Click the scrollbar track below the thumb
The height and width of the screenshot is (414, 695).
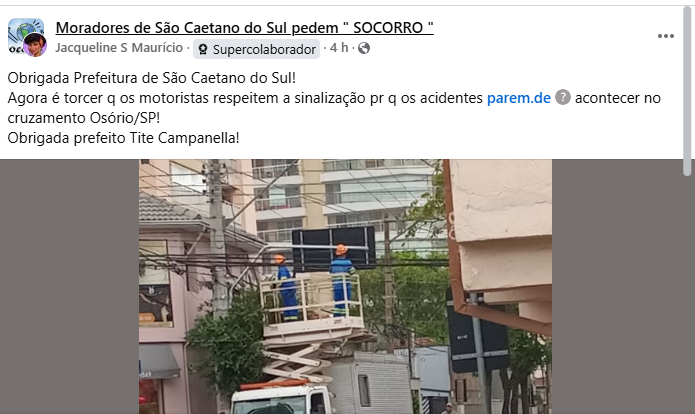687,295
